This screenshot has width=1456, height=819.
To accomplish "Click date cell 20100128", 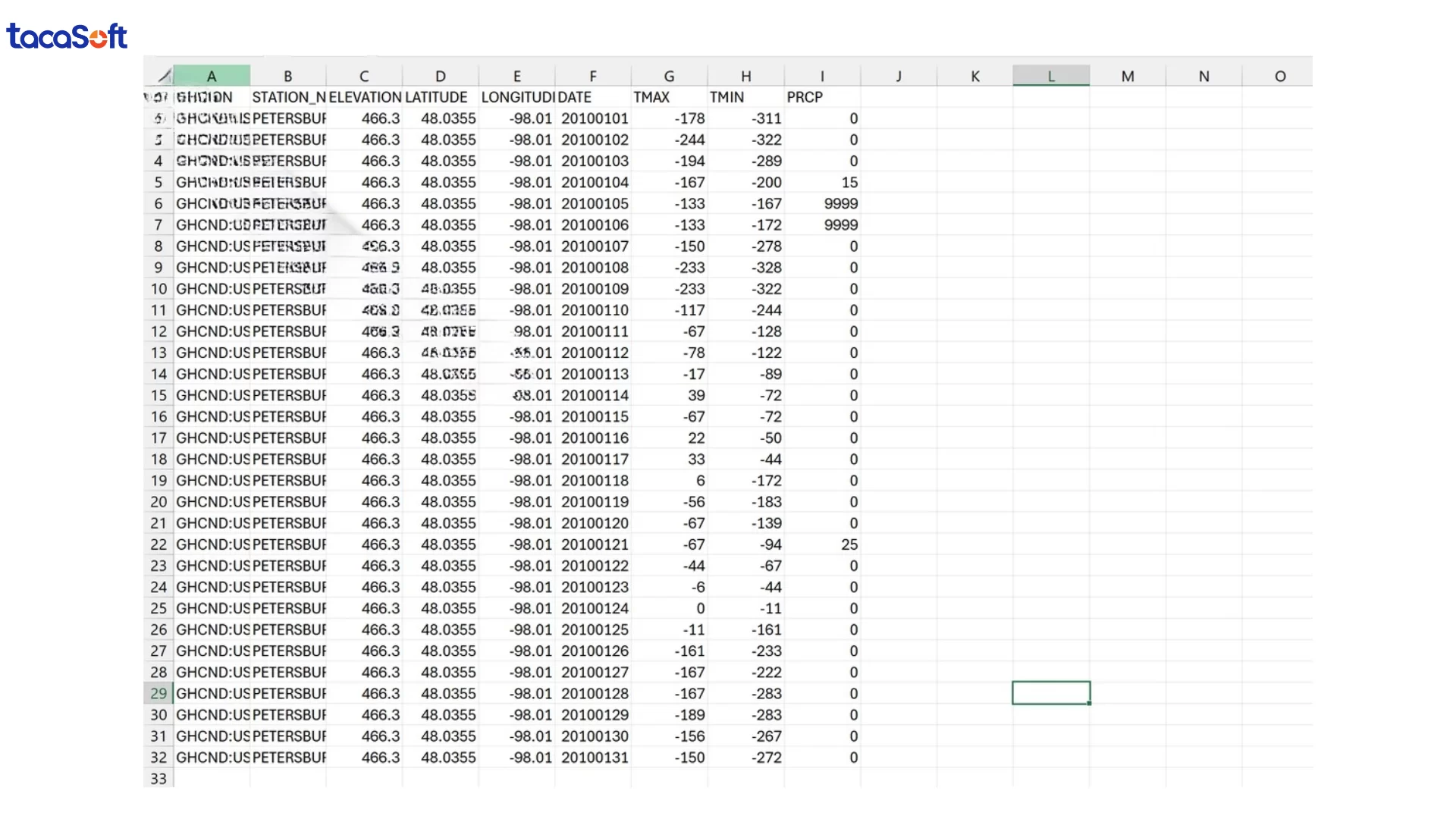I will pos(593,693).
